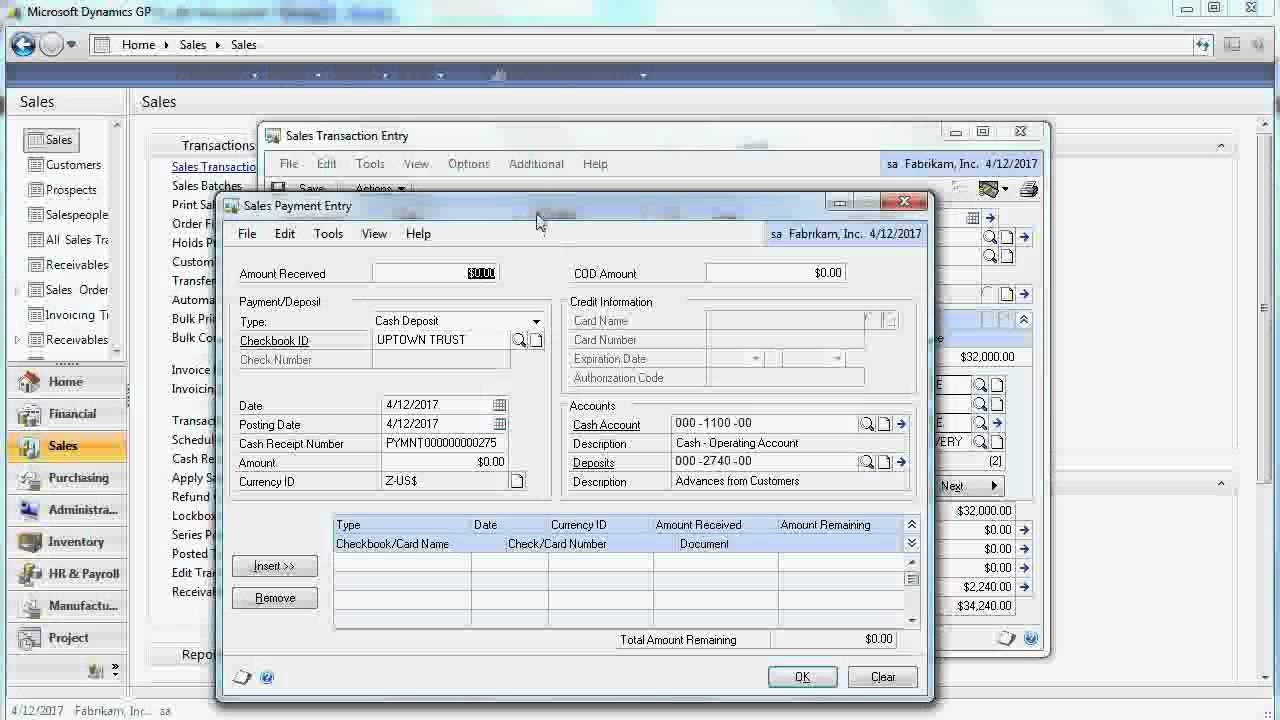
Task: Click the Next button in Sales Transaction Entry
Action: [968, 486]
